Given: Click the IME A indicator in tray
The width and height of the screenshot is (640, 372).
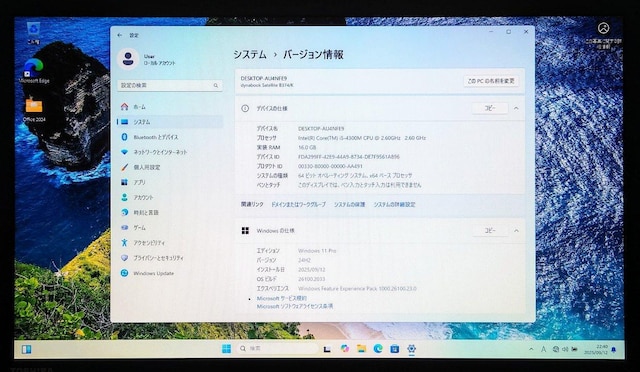Looking at the screenshot, I should 543,349.
